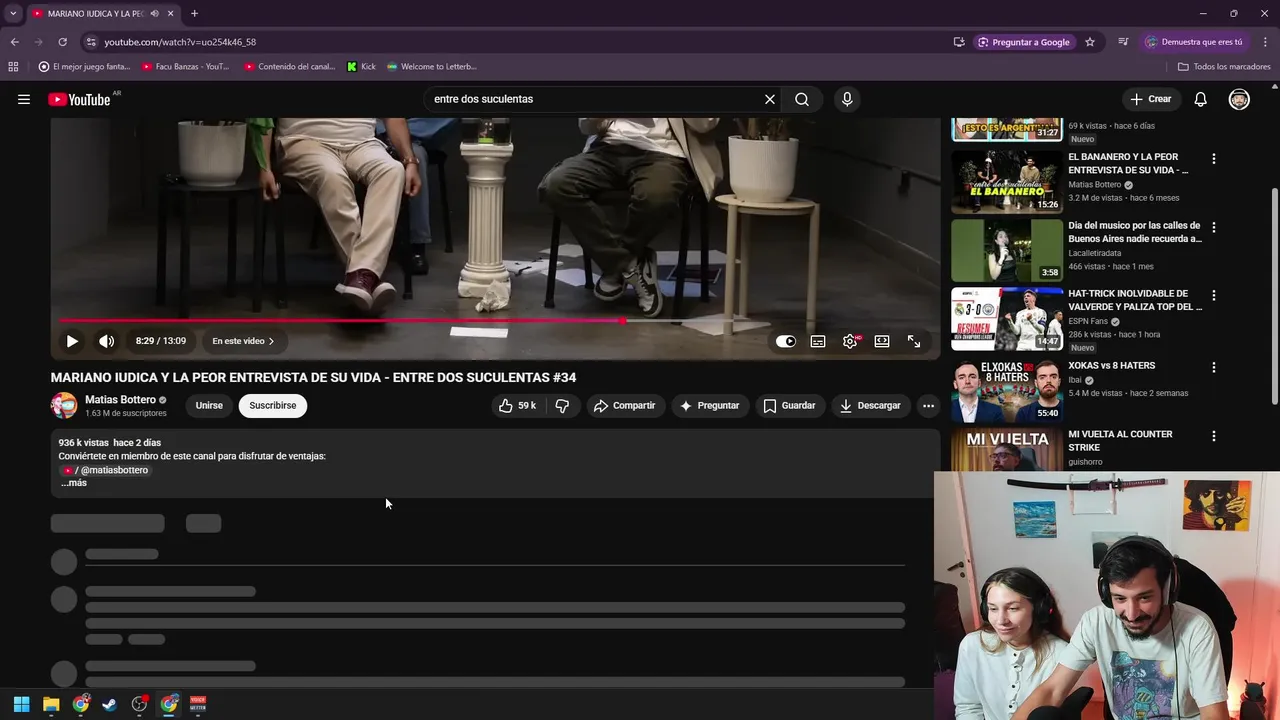Mute the video volume speaker
The width and height of the screenshot is (1280, 720).
click(x=107, y=341)
